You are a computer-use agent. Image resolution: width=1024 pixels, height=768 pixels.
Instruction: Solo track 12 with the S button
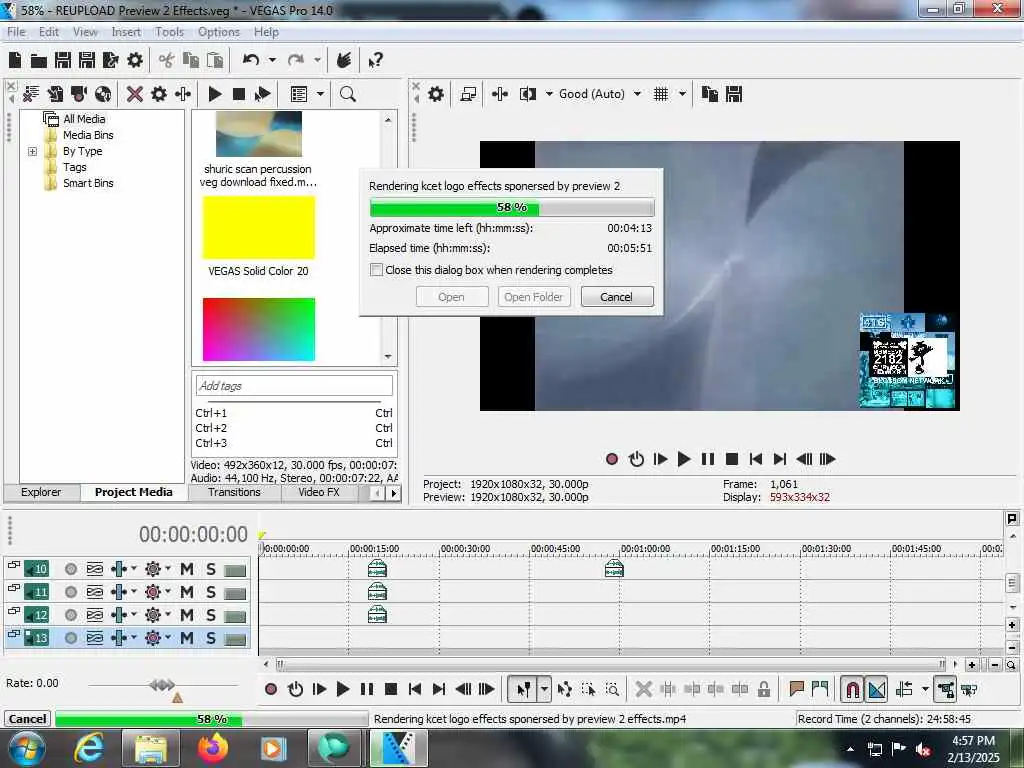pyautogui.click(x=211, y=615)
